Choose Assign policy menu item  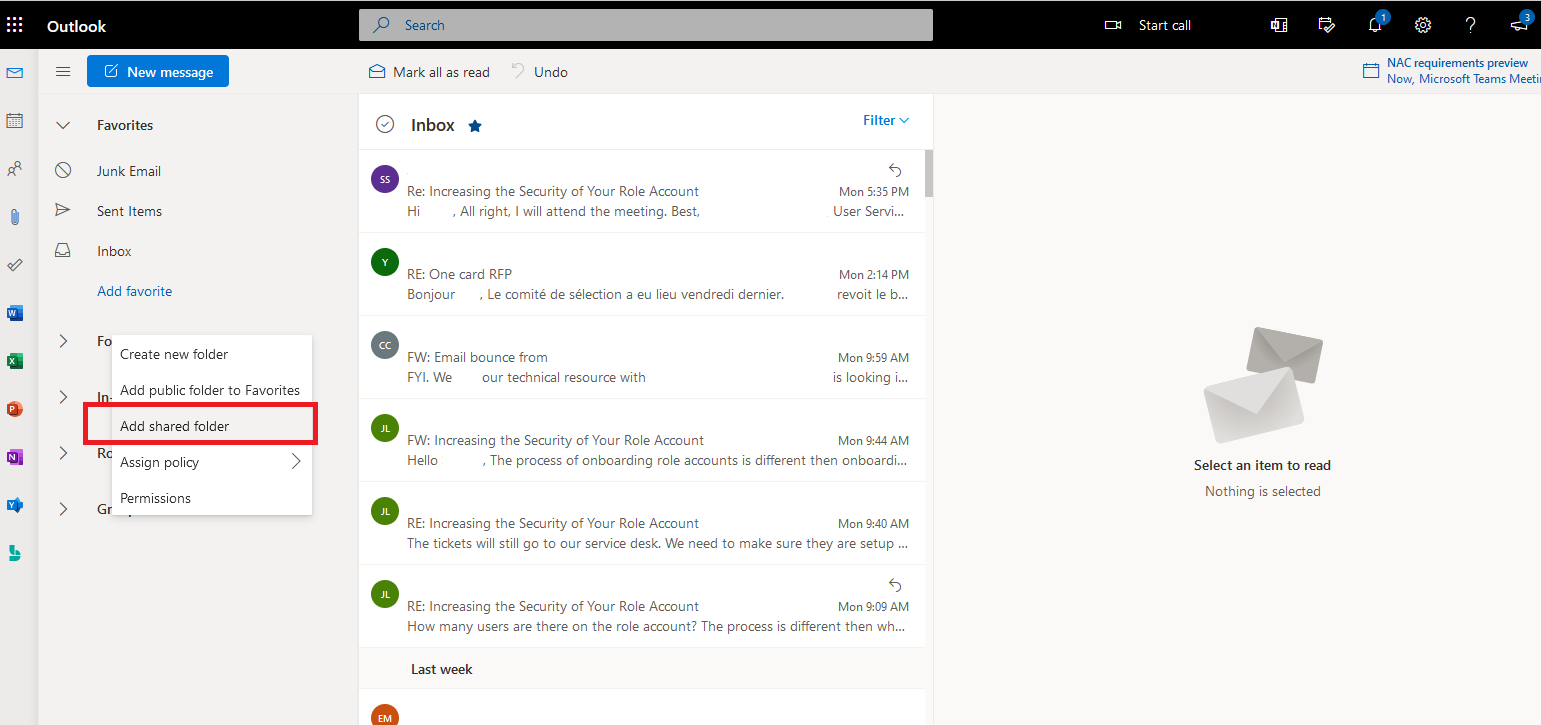(x=212, y=462)
